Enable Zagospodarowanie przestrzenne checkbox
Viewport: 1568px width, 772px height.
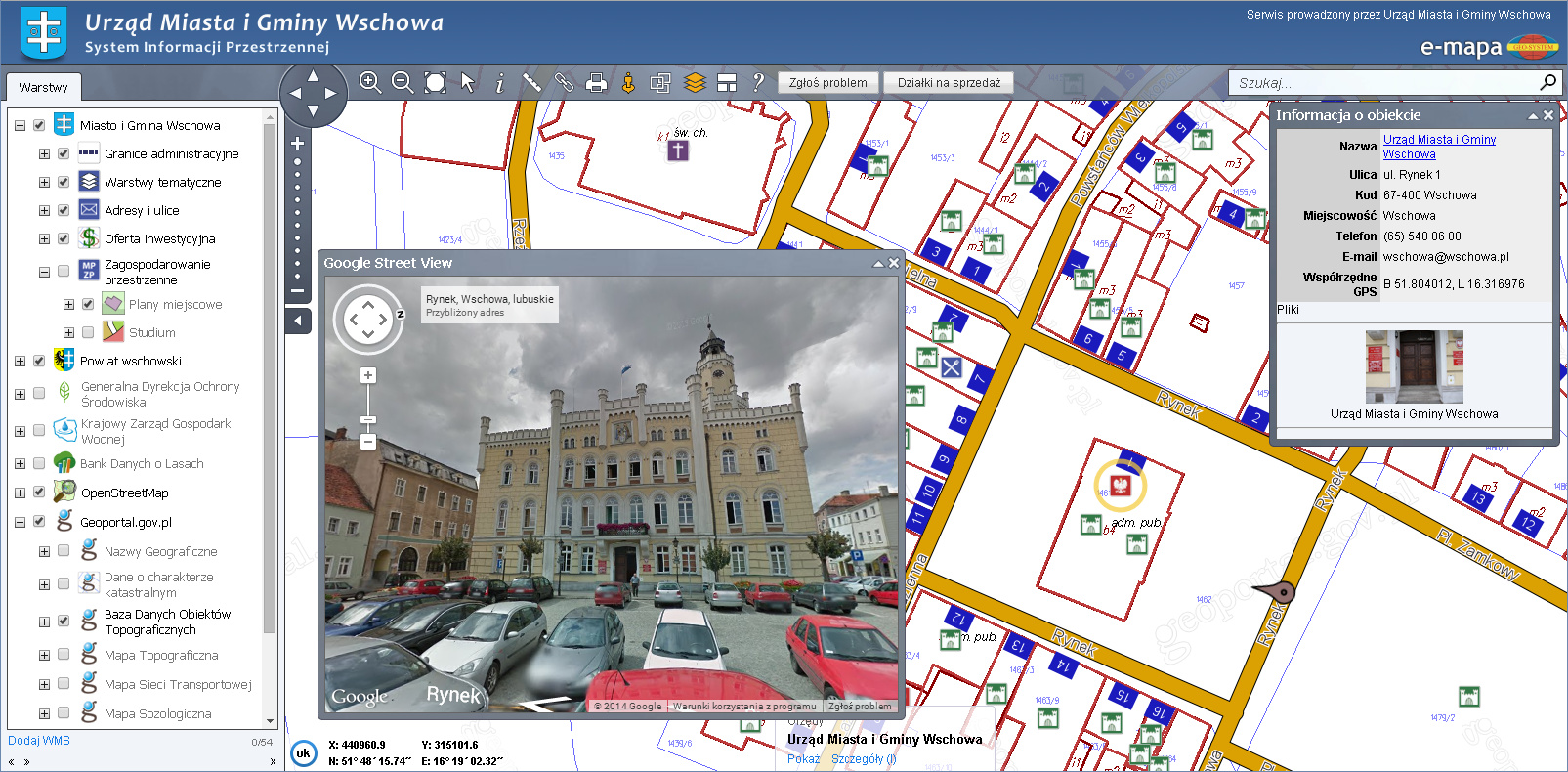point(64,271)
